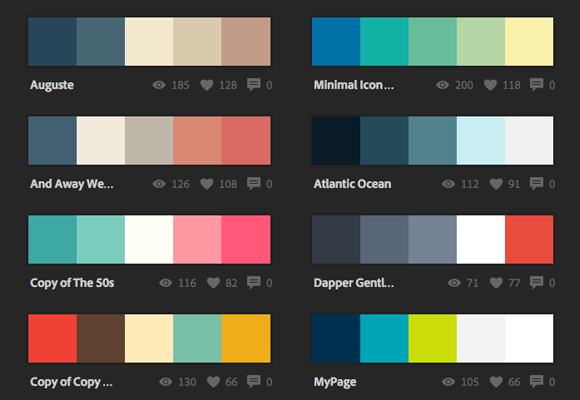Click the heart icon on Copy of The 50s

click(x=213, y=283)
